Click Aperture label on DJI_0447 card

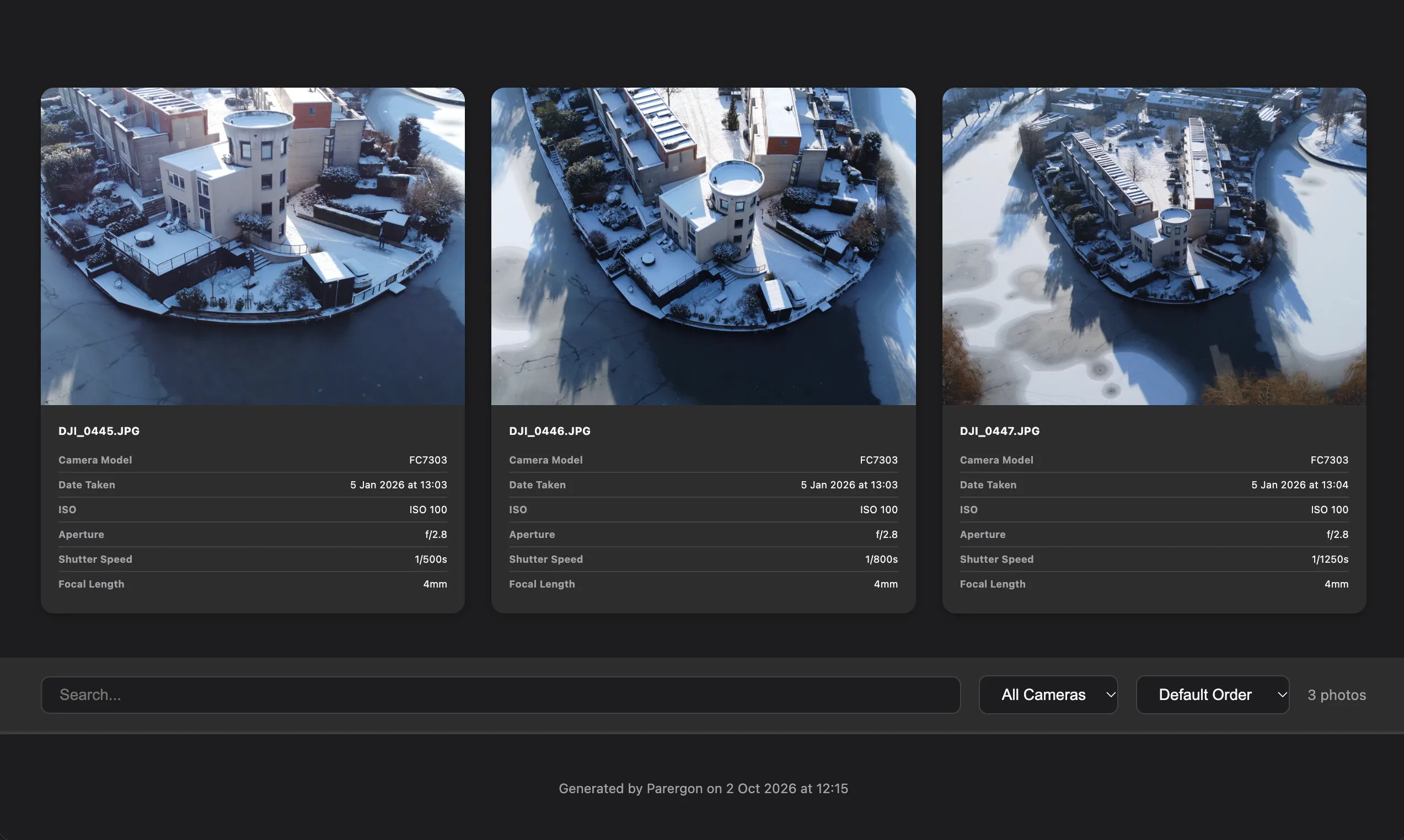[982, 534]
